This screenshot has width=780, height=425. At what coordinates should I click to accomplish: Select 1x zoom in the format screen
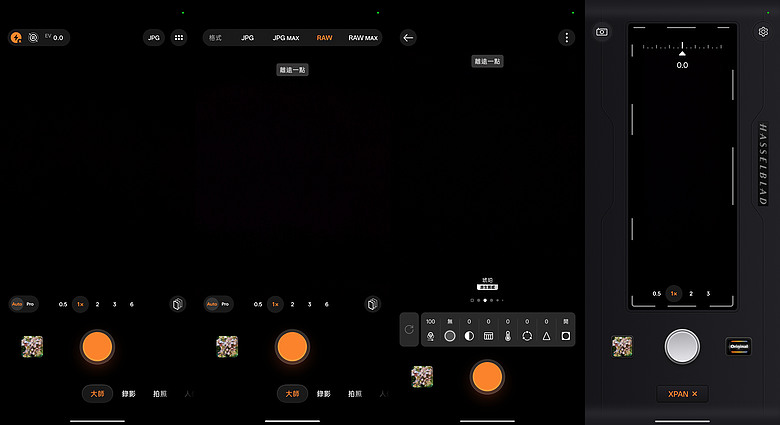pyautogui.click(x=275, y=304)
